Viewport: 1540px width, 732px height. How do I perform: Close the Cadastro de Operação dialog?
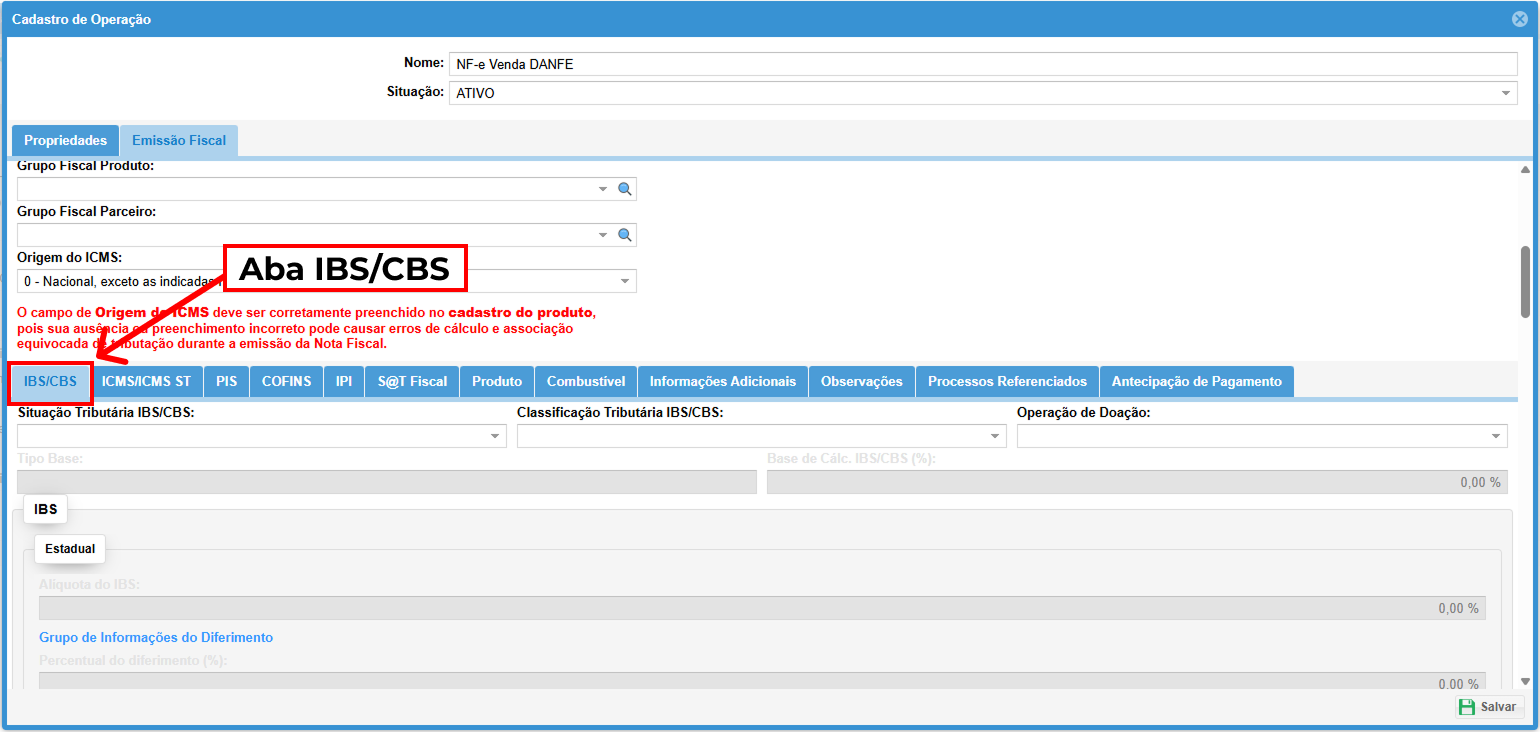click(x=1519, y=19)
